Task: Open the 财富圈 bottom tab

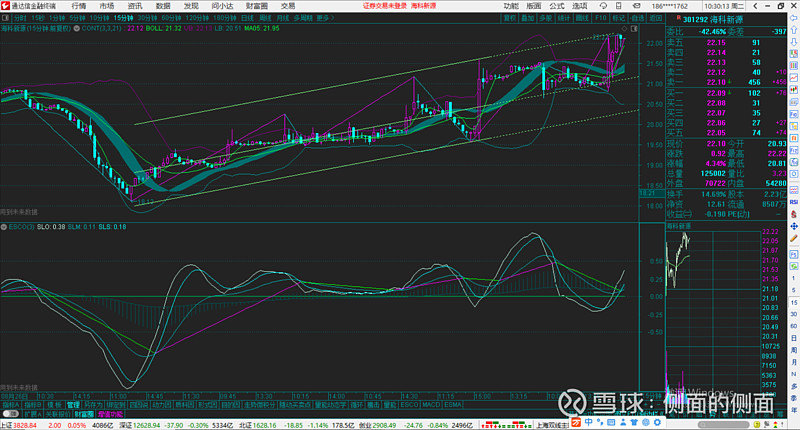Action: [84, 414]
